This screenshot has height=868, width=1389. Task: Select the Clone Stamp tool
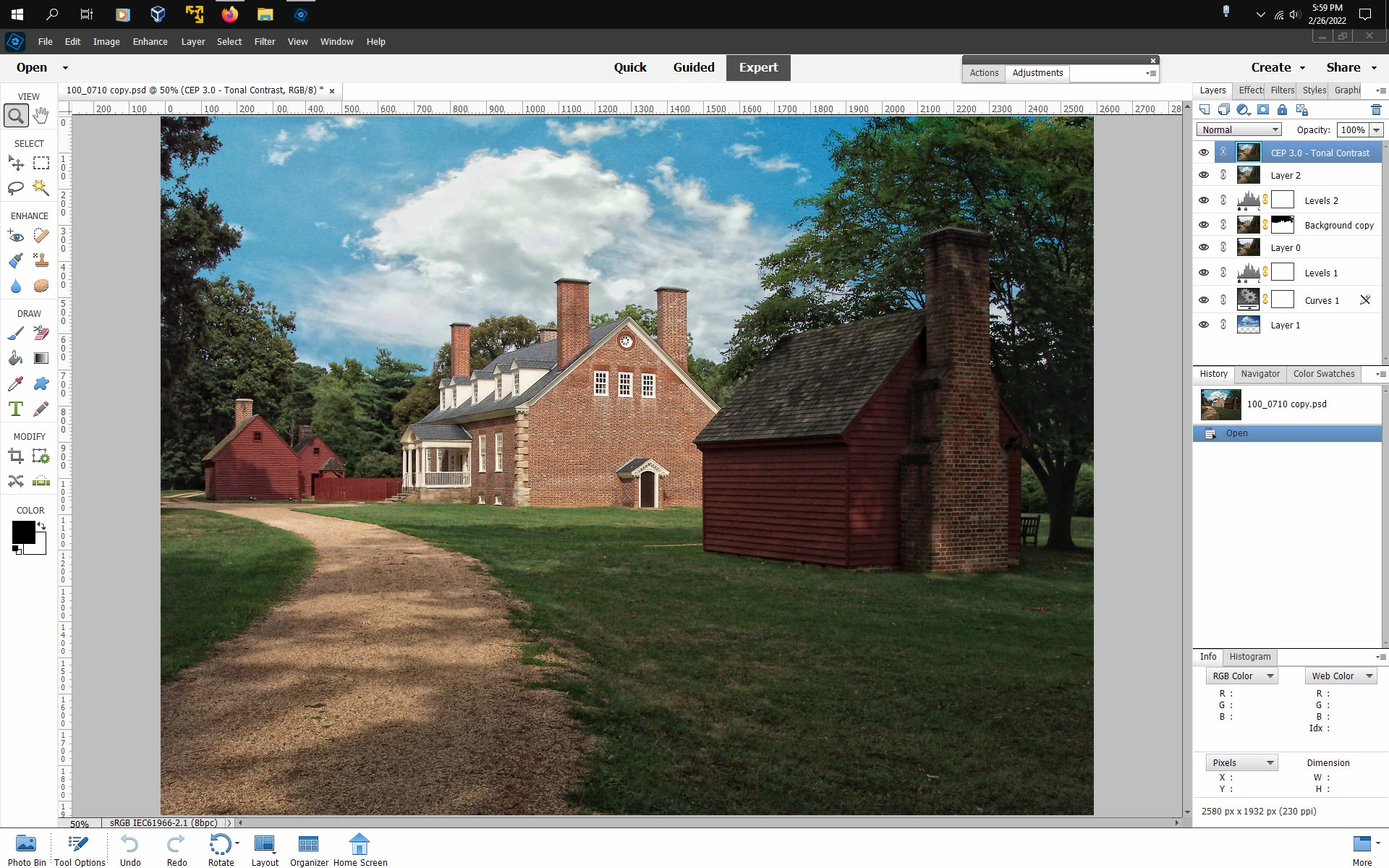tap(41, 260)
